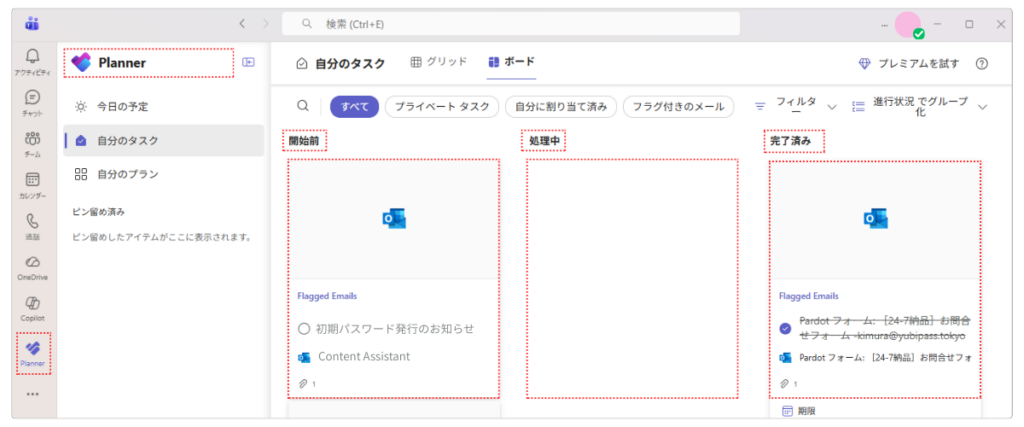Image resolution: width=1024 pixels, height=427 pixels.
Task: Click the search magnifier beside すべて
Action: click(x=302, y=106)
